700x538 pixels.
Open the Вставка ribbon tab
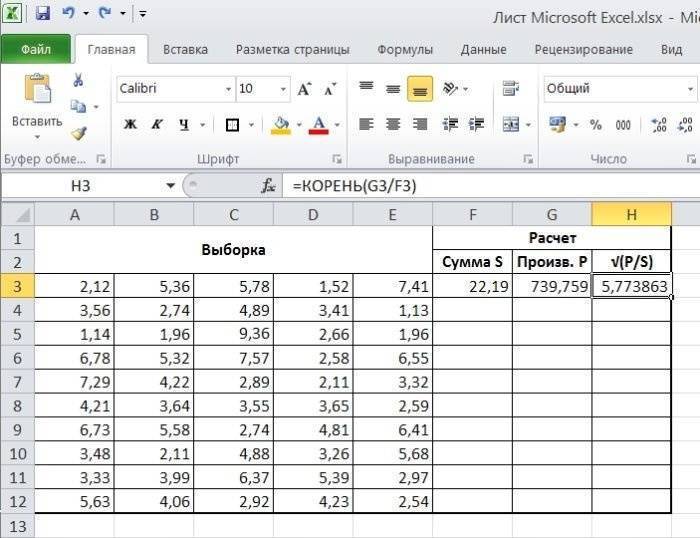(x=185, y=49)
